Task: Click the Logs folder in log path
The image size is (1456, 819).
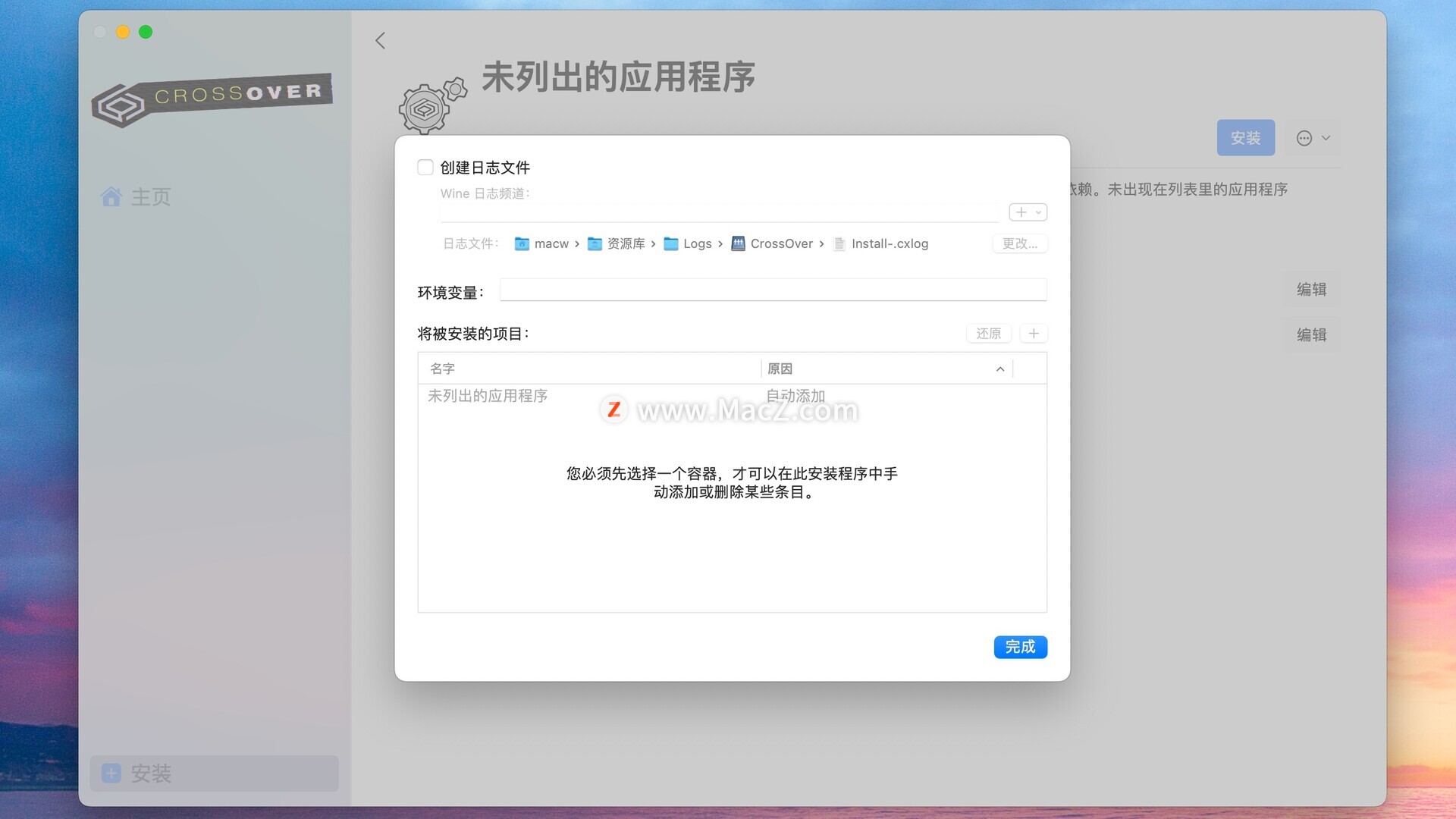Action: tap(688, 243)
